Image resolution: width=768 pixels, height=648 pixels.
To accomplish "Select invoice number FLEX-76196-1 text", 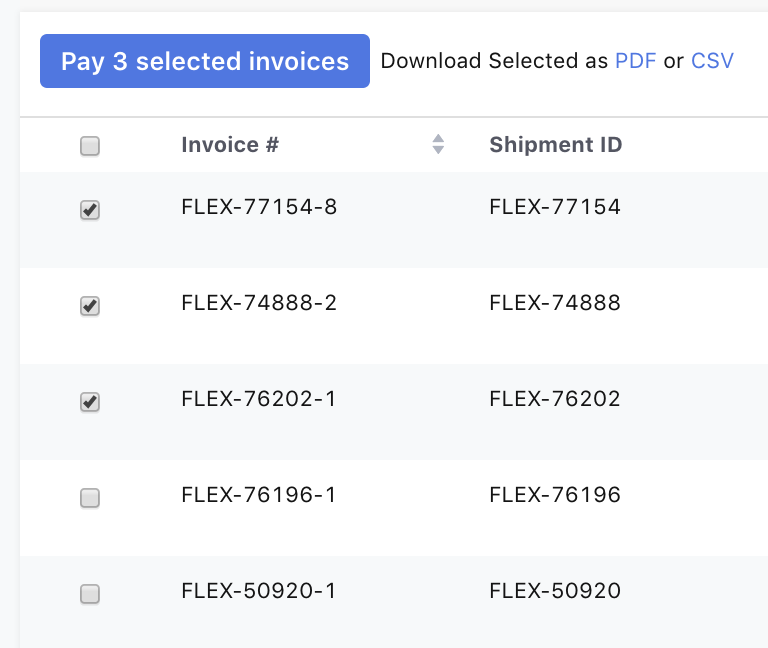I will (259, 495).
